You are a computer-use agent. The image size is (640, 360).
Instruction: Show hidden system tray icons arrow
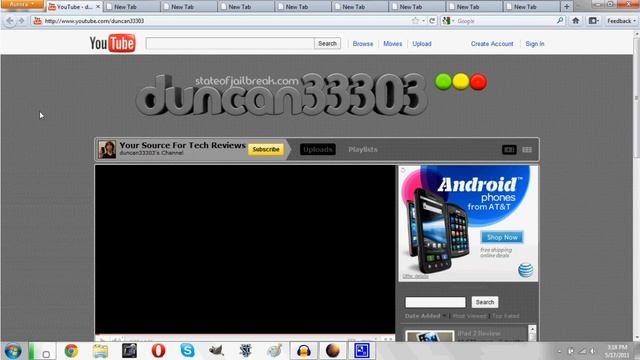tap(559, 351)
